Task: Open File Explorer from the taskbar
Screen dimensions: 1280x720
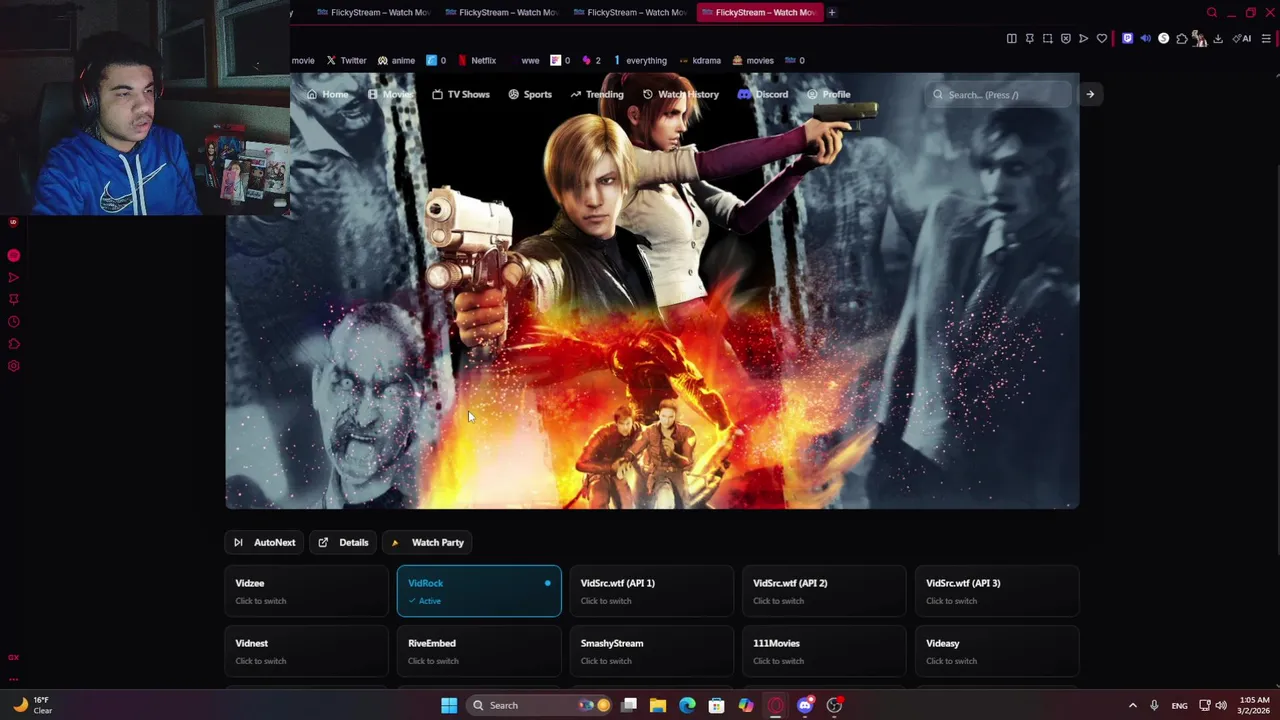Action: 658,705
